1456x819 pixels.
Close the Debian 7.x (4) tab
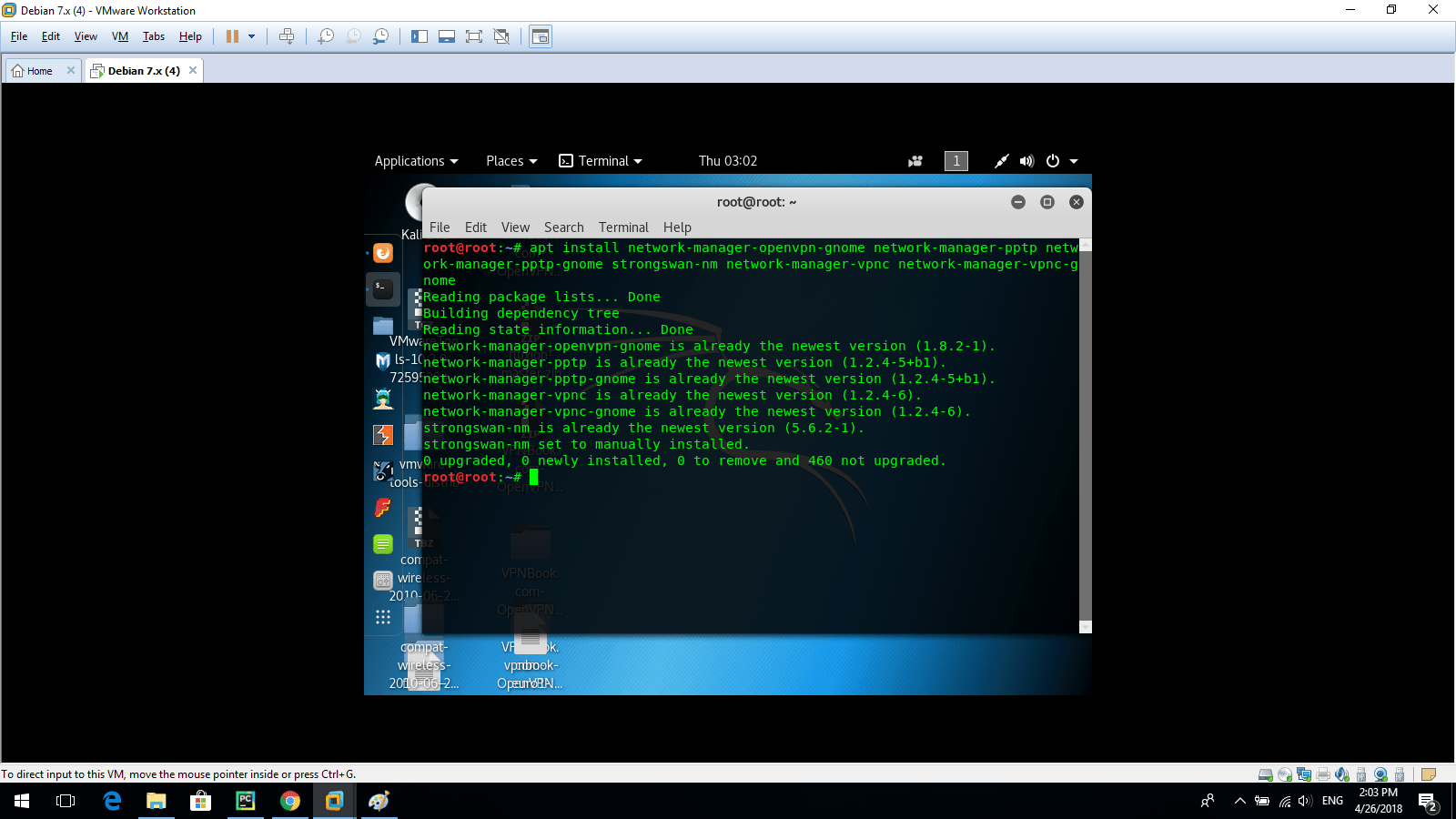pos(193,70)
